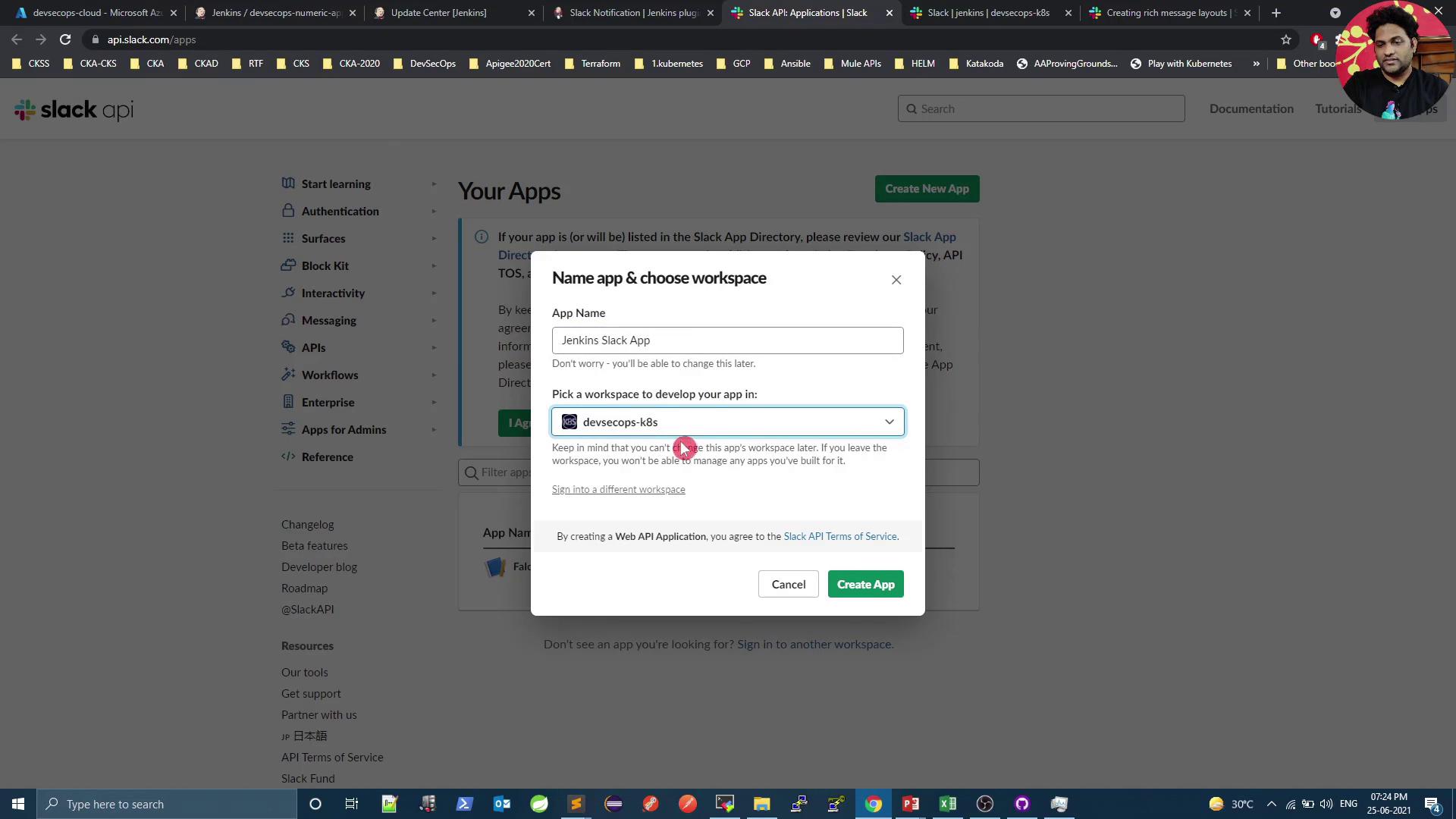
Task: Cancel the app creation dialog
Action: [788, 585]
